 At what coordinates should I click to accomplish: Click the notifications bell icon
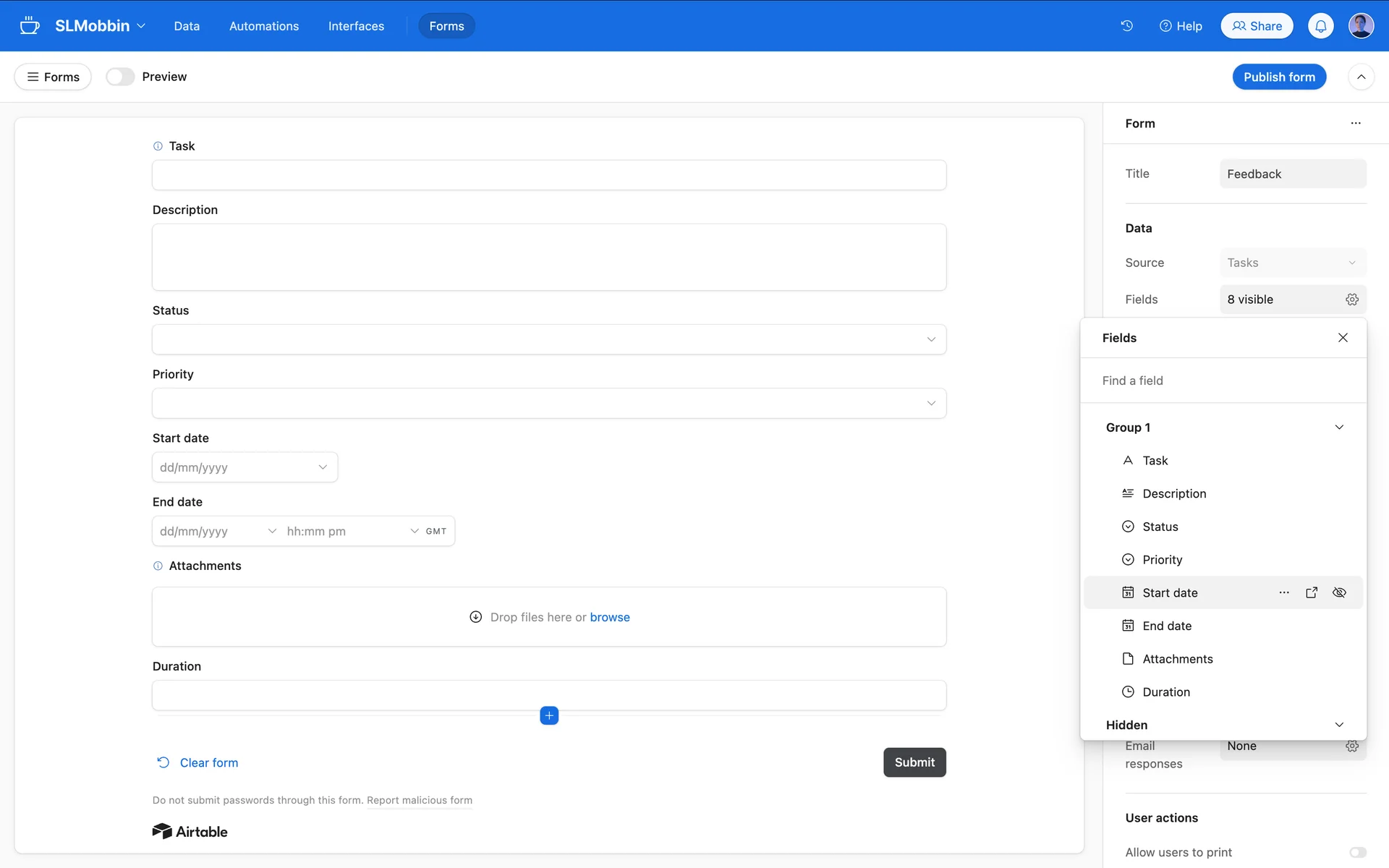[x=1320, y=26]
